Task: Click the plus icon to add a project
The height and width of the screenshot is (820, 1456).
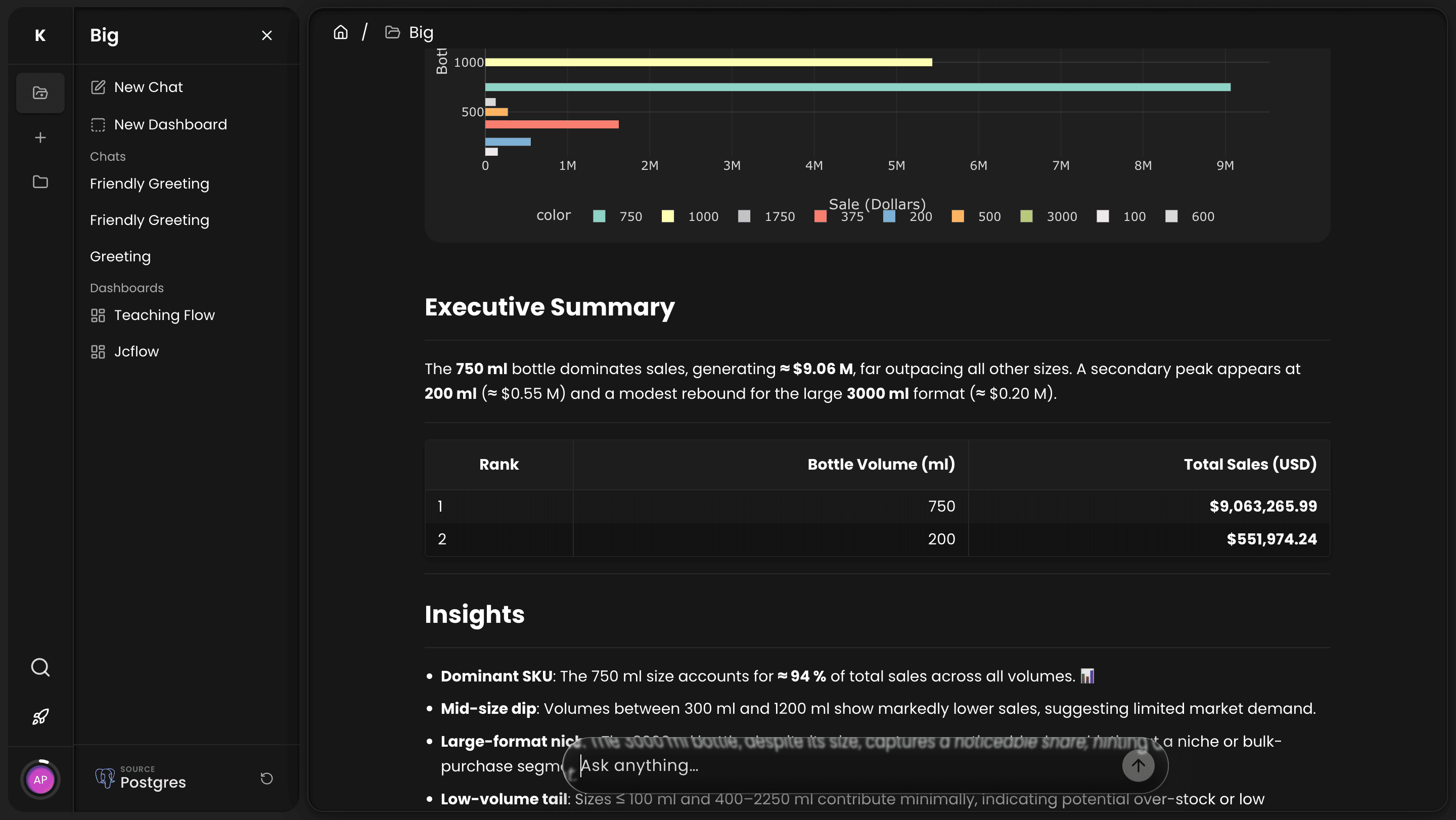Action: click(40, 138)
